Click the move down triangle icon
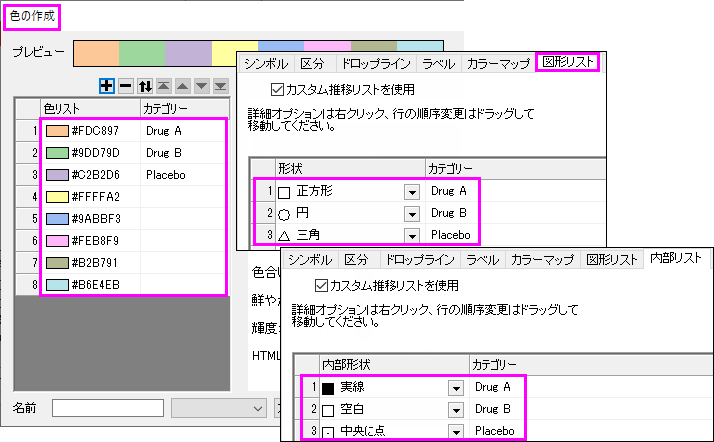Viewport: 714px width, 442px height. pos(202,86)
